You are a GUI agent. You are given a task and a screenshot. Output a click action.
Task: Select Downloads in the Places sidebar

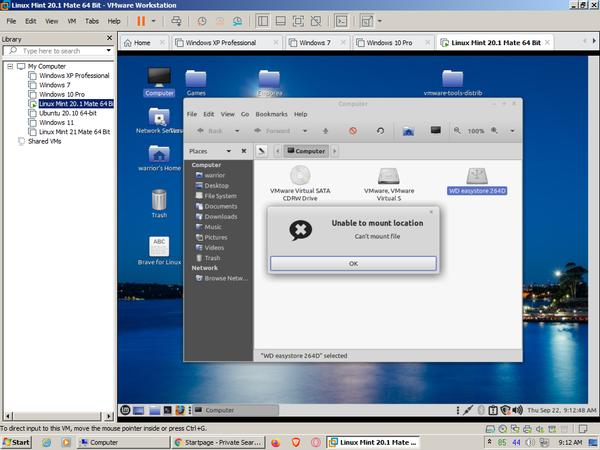click(x=221, y=216)
